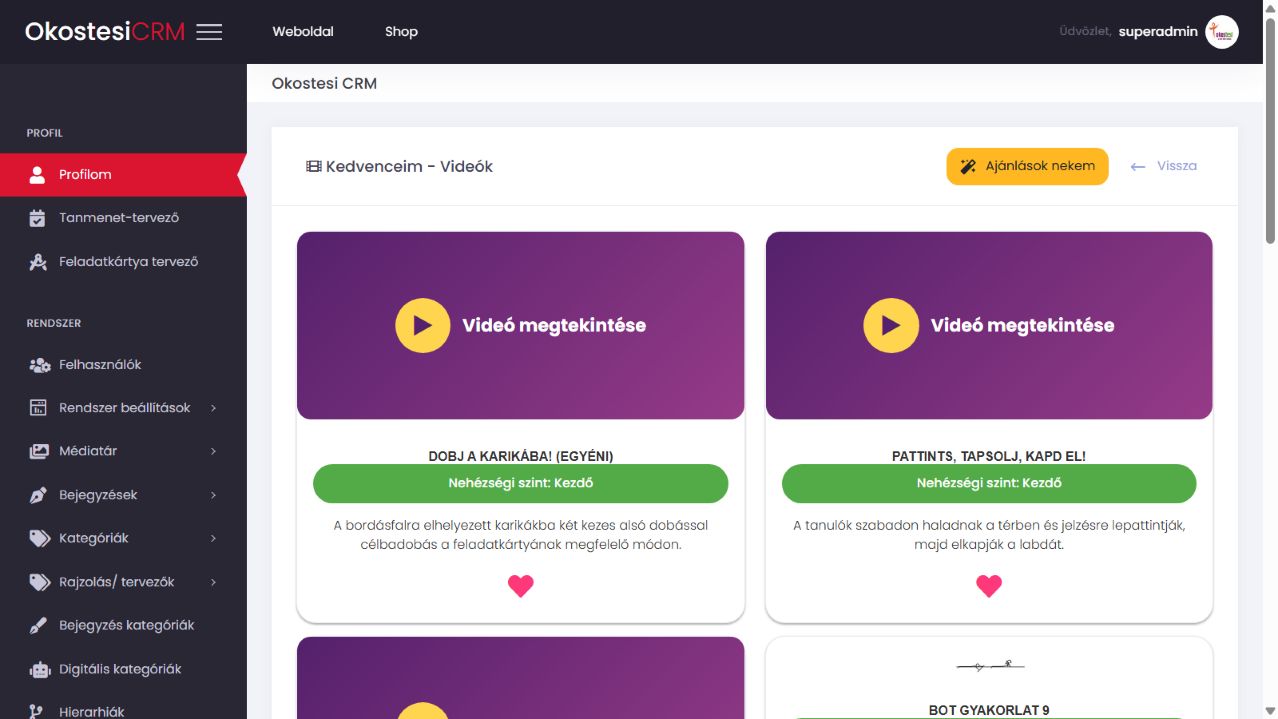The image size is (1278, 719).
Task: Click the OkostesiCRM logo
Action: [x=105, y=31]
